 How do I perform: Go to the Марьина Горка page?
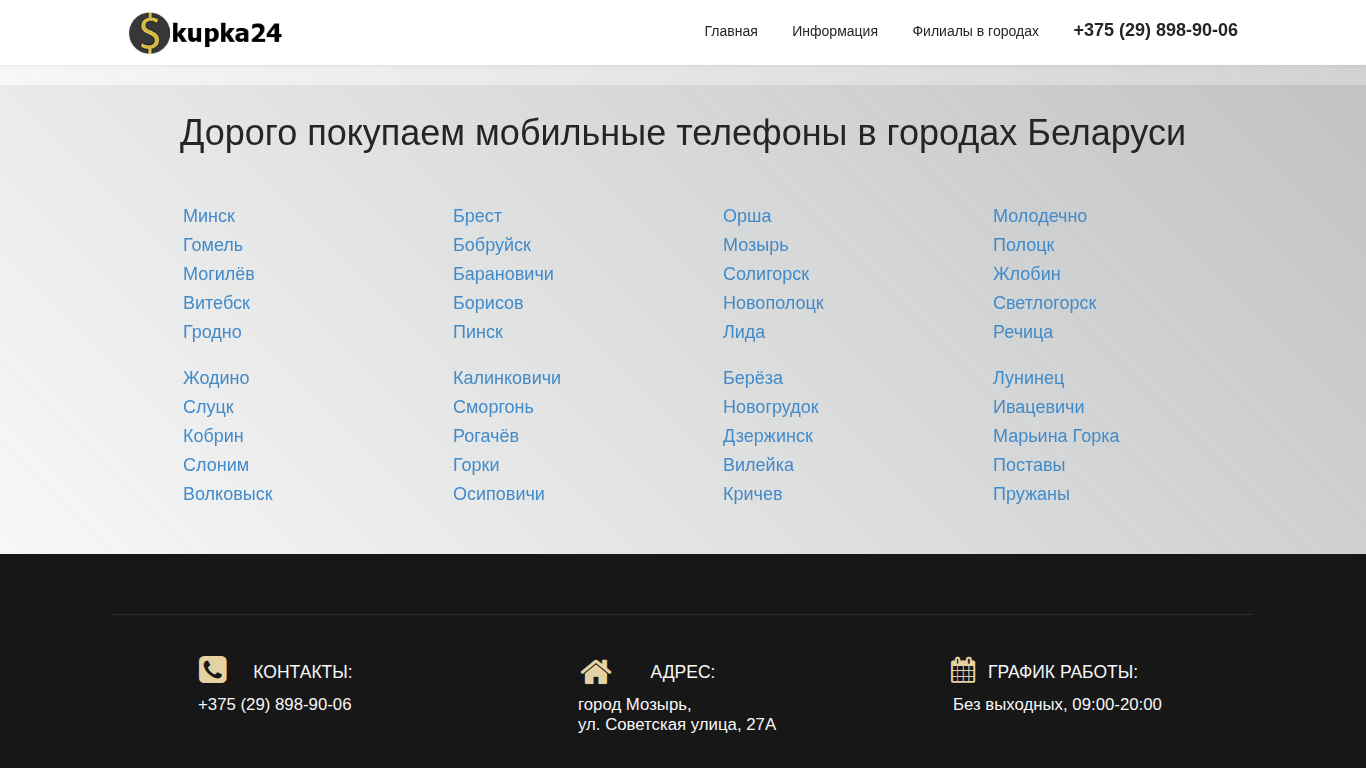click(1056, 436)
